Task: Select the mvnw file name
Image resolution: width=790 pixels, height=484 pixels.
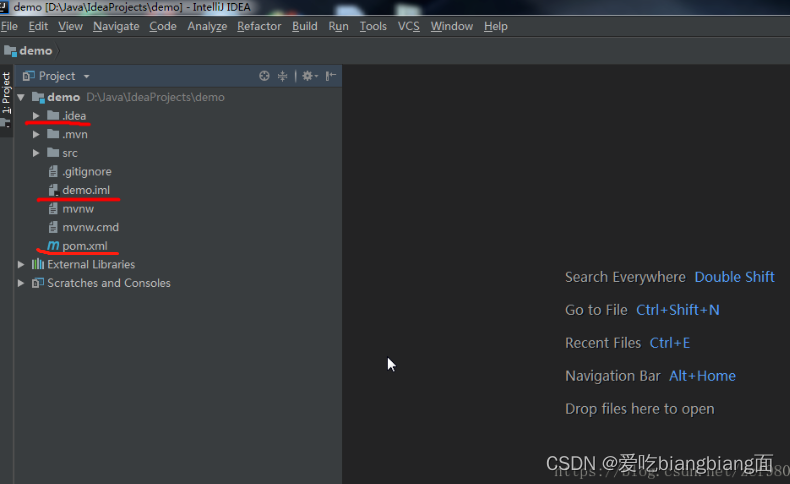Action: (78, 209)
